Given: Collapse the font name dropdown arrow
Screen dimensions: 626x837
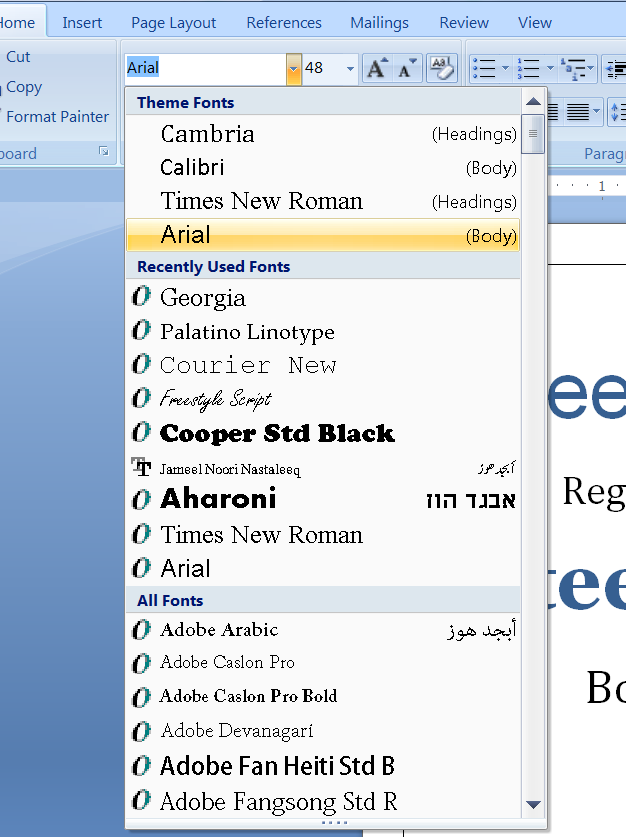Looking at the screenshot, I should tap(294, 68).
